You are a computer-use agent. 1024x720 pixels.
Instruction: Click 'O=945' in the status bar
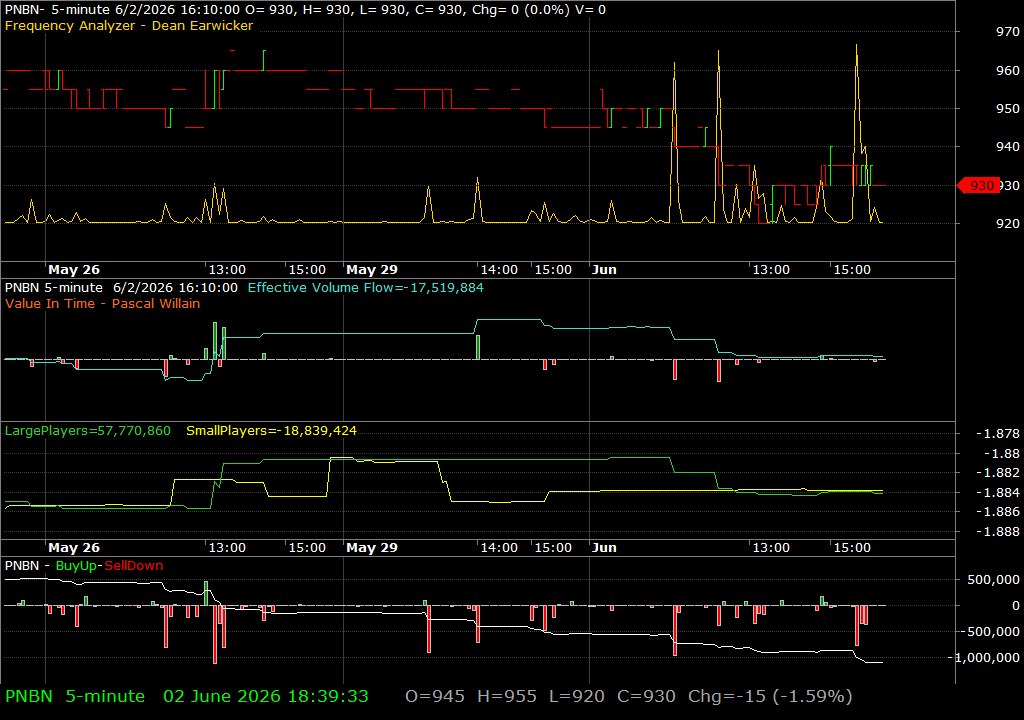point(435,696)
